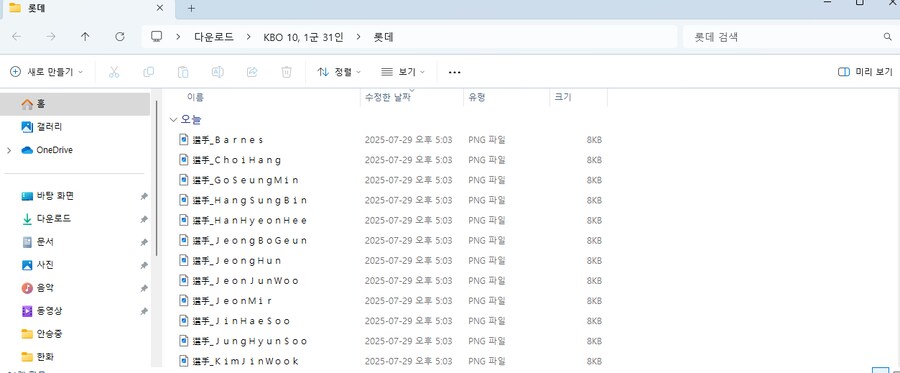900x373 pixels.
Task: Click 롯데 in the address breadcrumb
Action: [x=383, y=37]
